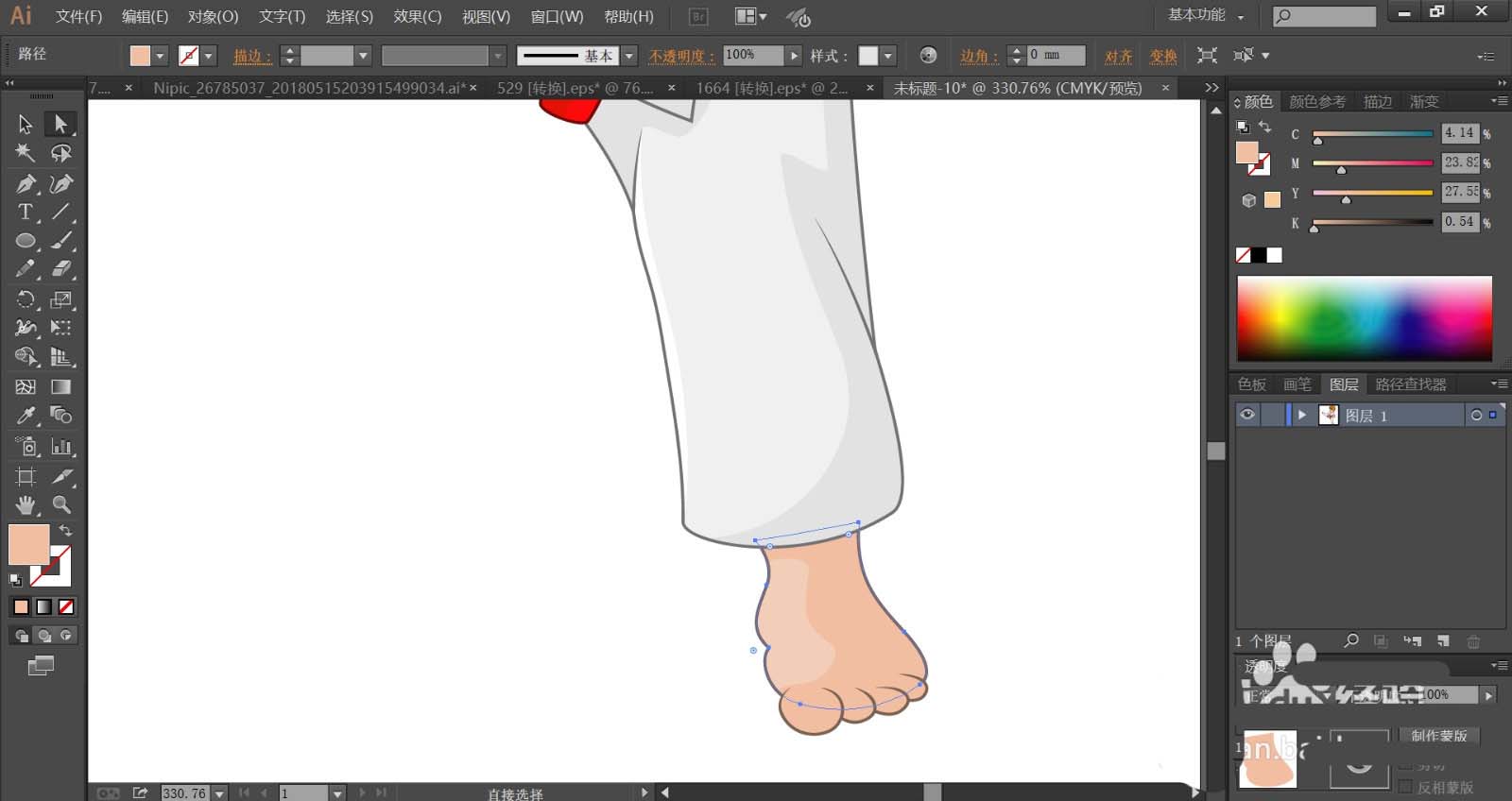Open fill color dropdown in control bar
Viewport: 1512px width, 801px height.
(x=160, y=56)
